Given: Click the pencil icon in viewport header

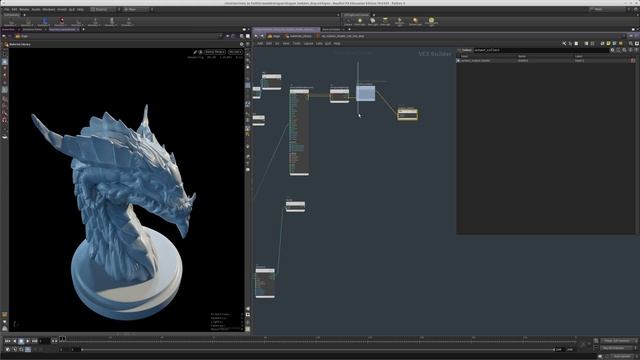Looking at the screenshot, I should point(195,52).
